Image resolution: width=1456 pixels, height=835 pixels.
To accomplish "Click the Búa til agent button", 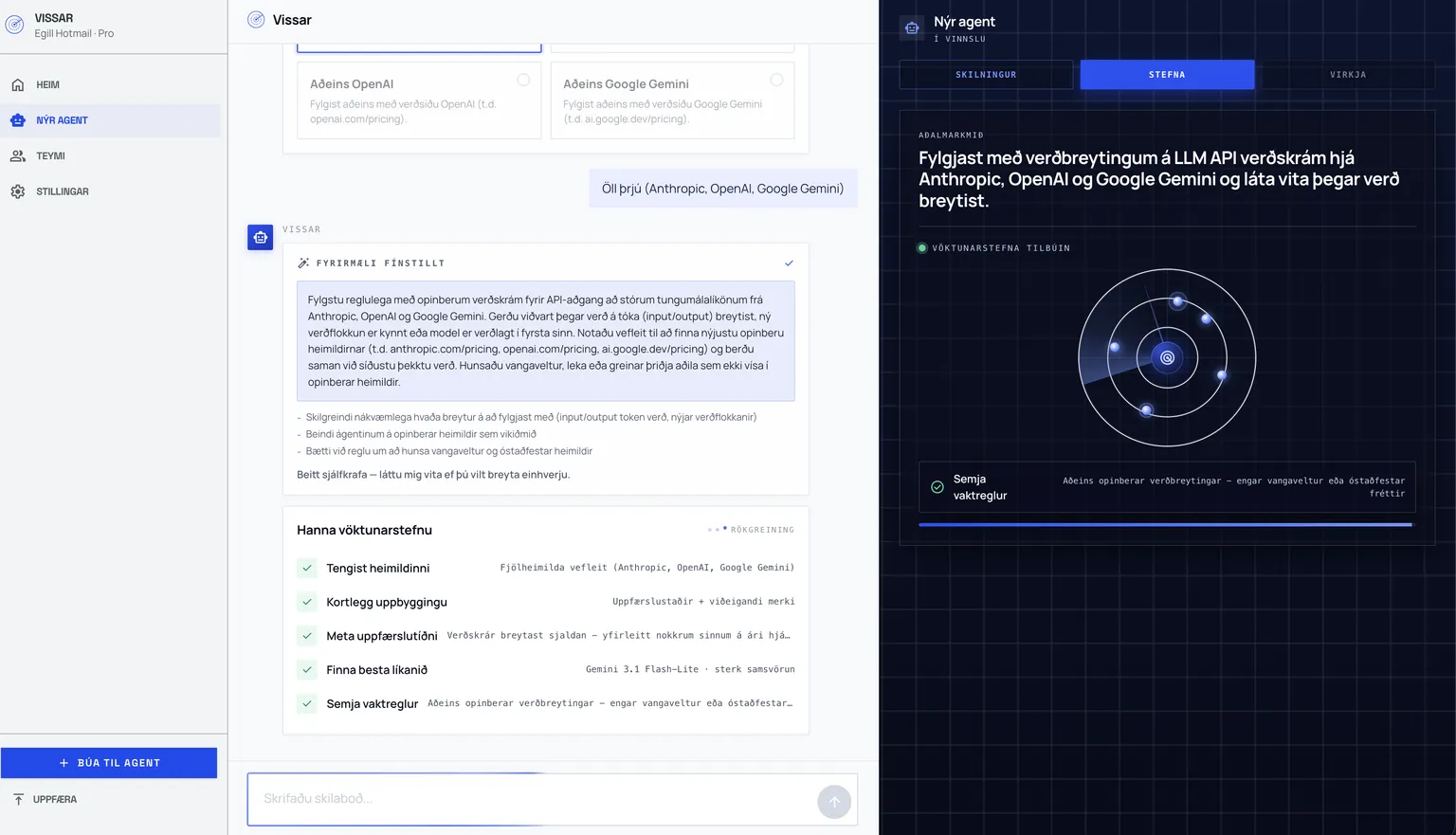I will (x=109, y=763).
